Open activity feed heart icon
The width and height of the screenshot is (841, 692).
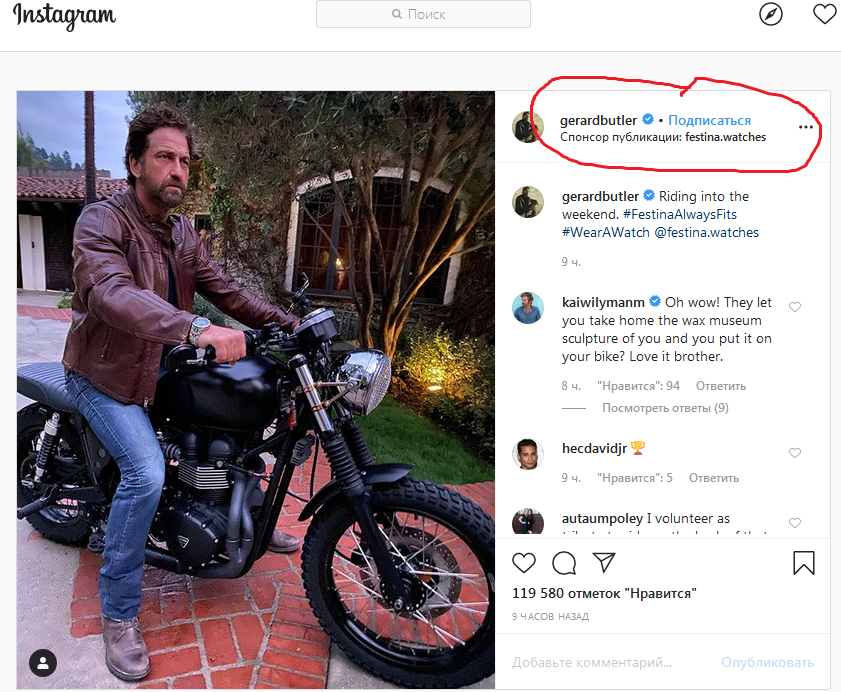(824, 14)
